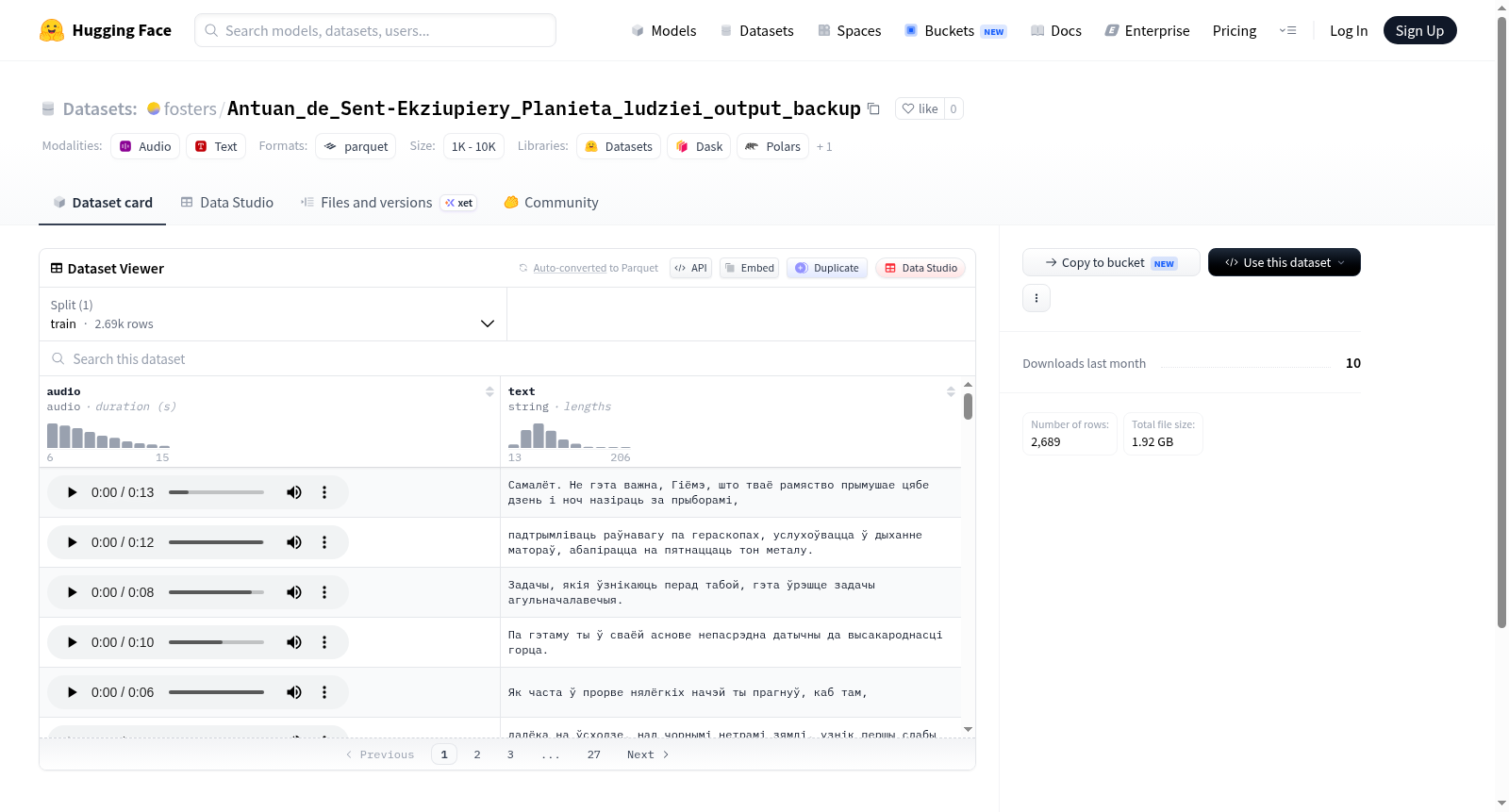
Task: Switch to Files and versions tab
Action: click(389, 202)
